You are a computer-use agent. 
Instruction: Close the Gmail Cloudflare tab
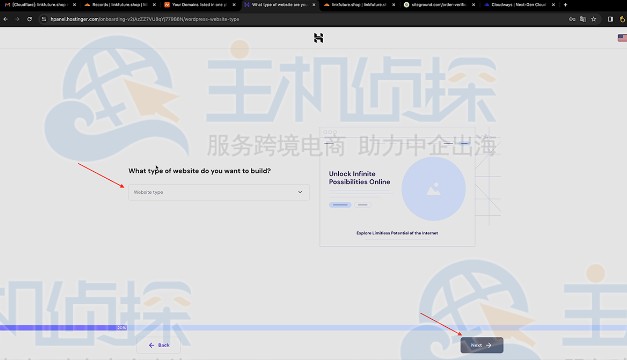74,5
